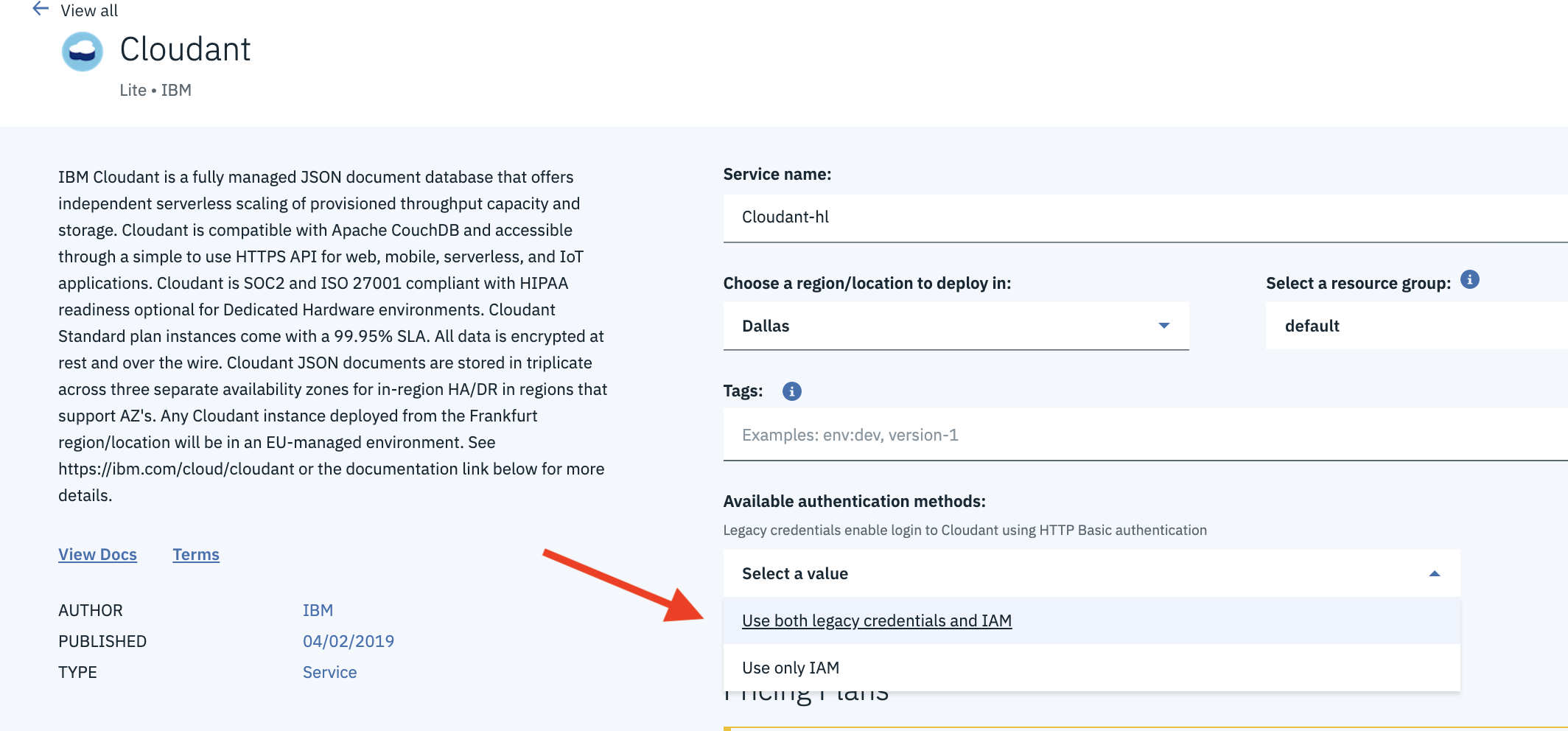The width and height of the screenshot is (1568, 731).
Task: Choose Use only IAM option
Action: (1091, 668)
